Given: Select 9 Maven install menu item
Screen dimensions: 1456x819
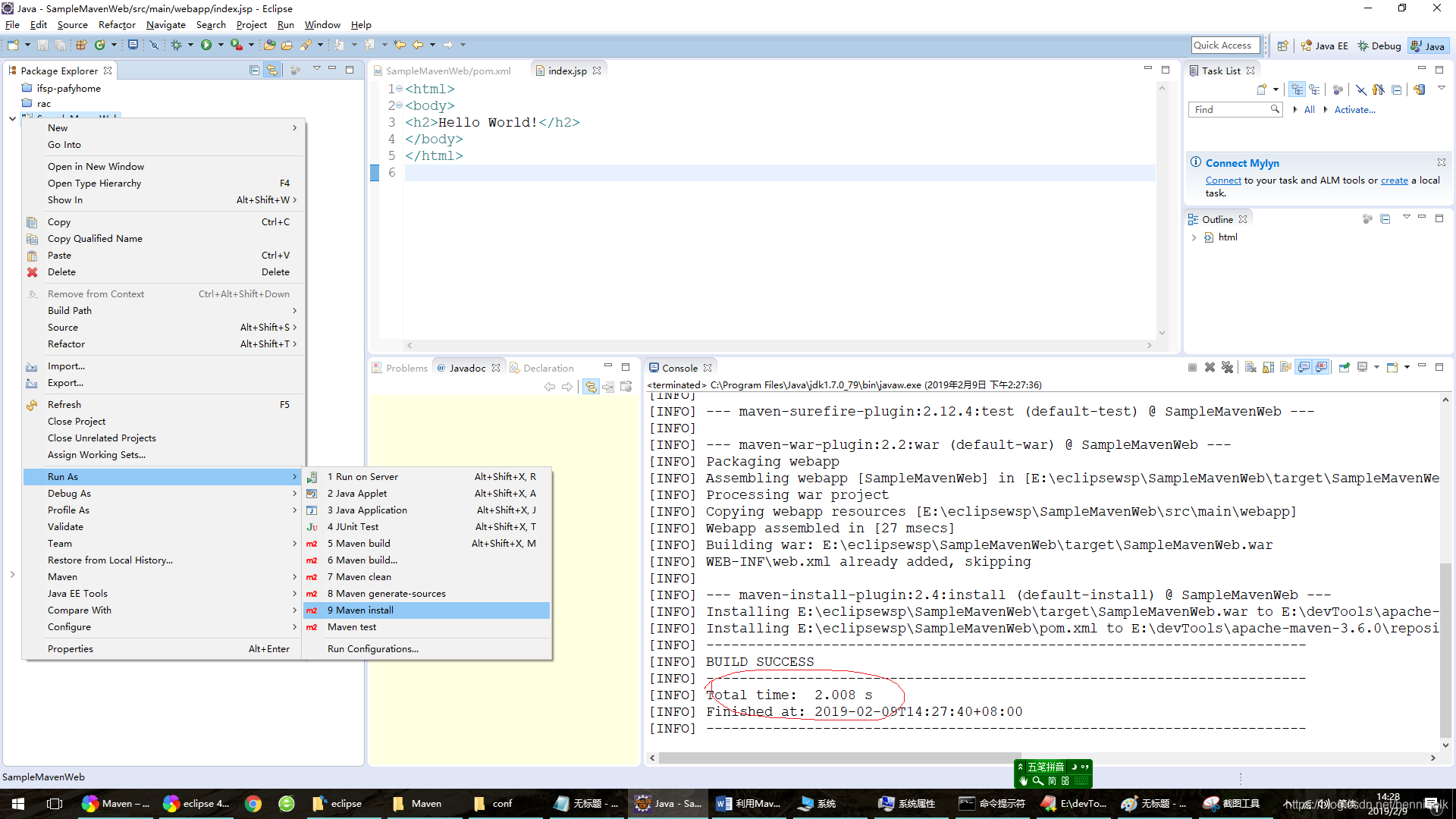Looking at the screenshot, I should coord(426,610).
